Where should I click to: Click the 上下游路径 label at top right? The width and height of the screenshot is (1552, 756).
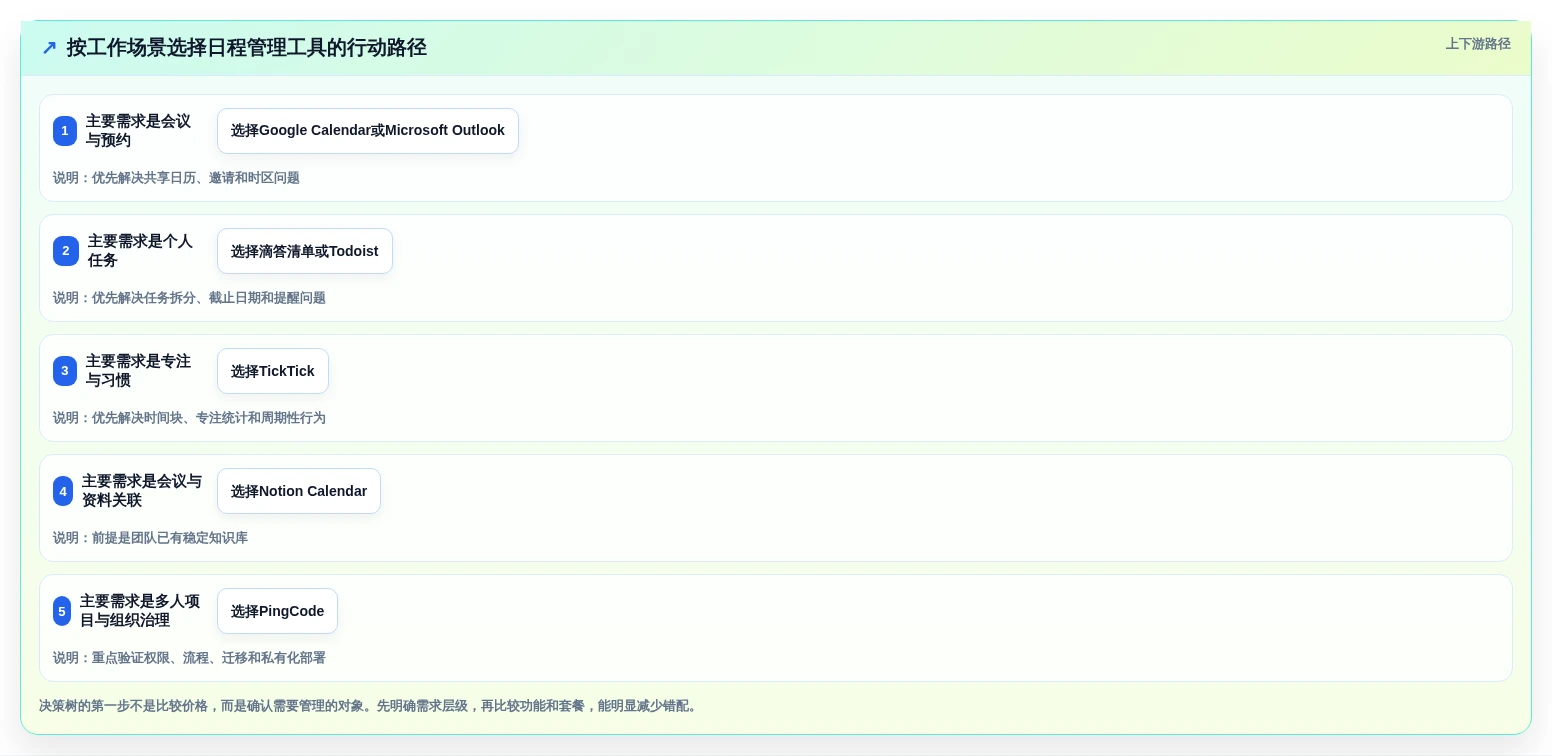1478,44
